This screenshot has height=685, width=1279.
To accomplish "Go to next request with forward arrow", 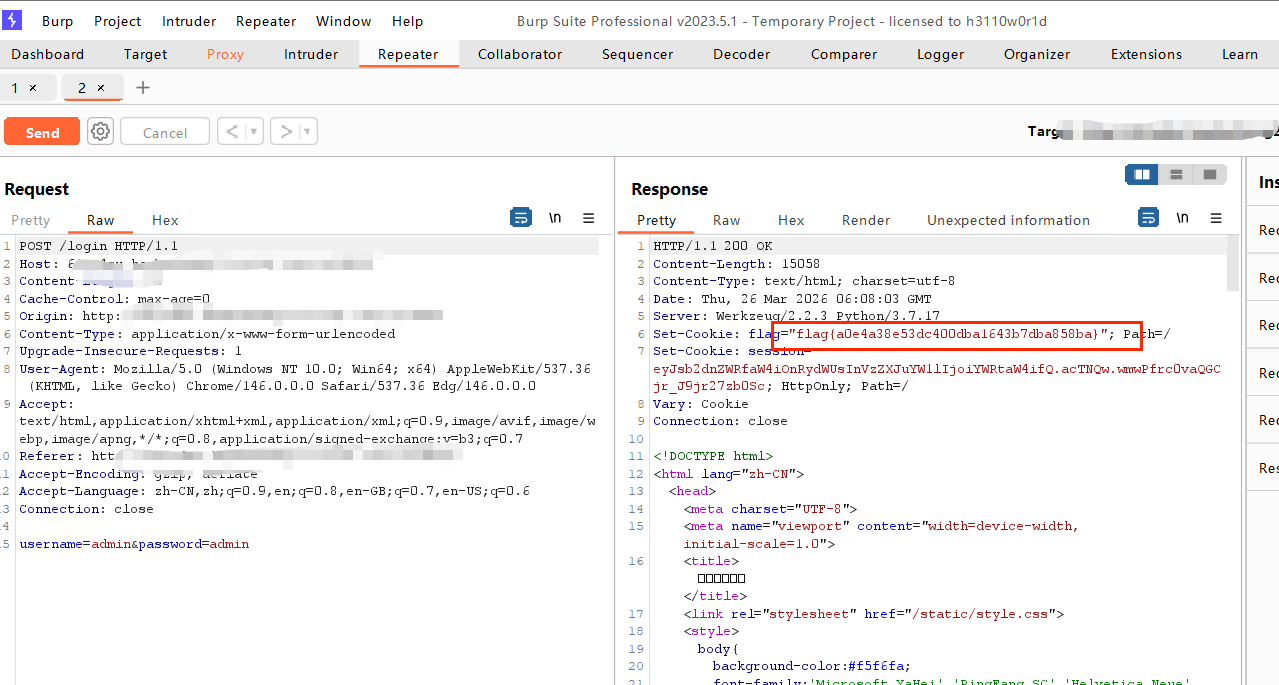I will pos(285,131).
